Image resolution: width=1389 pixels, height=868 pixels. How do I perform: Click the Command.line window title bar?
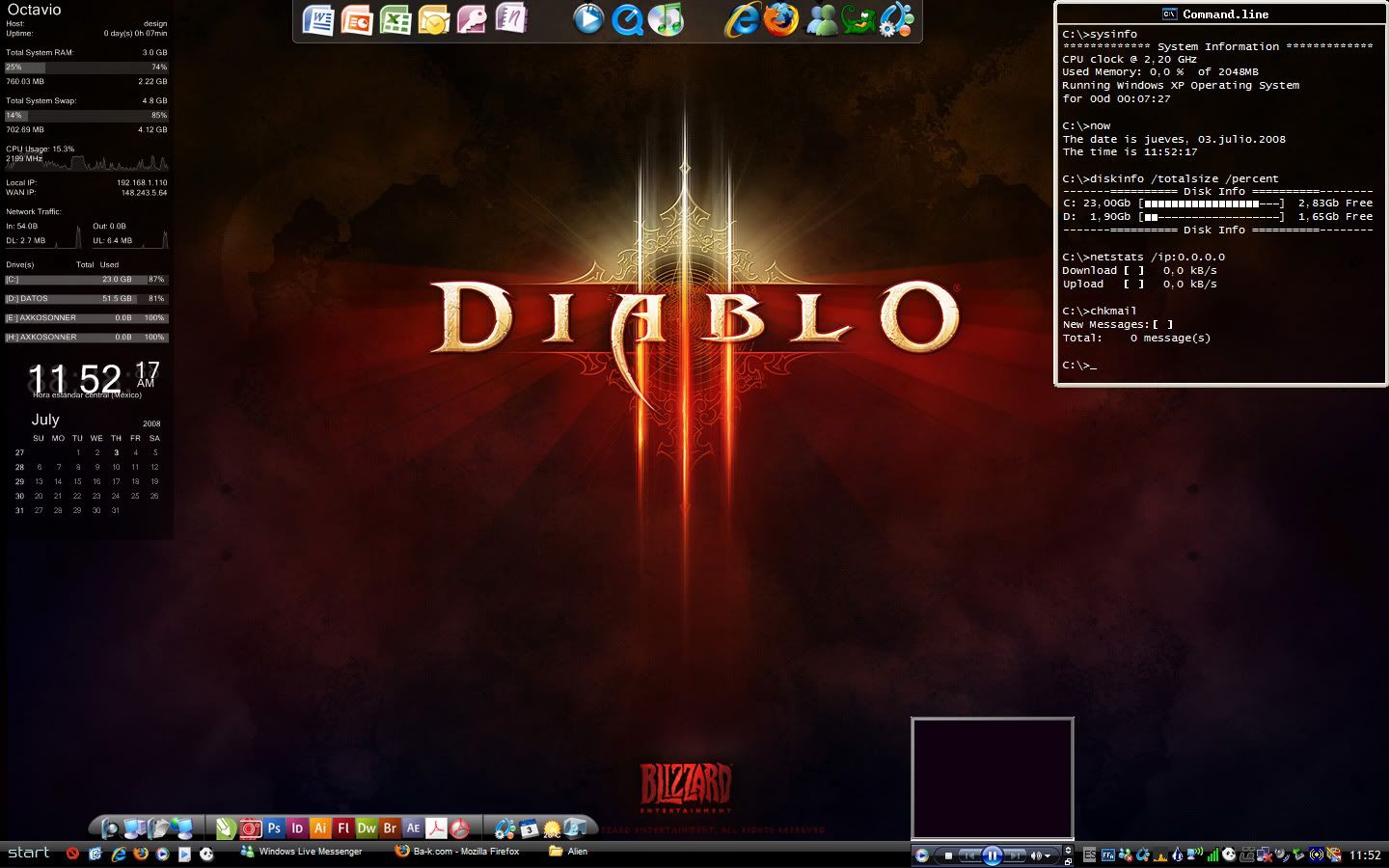(1220, 14)
